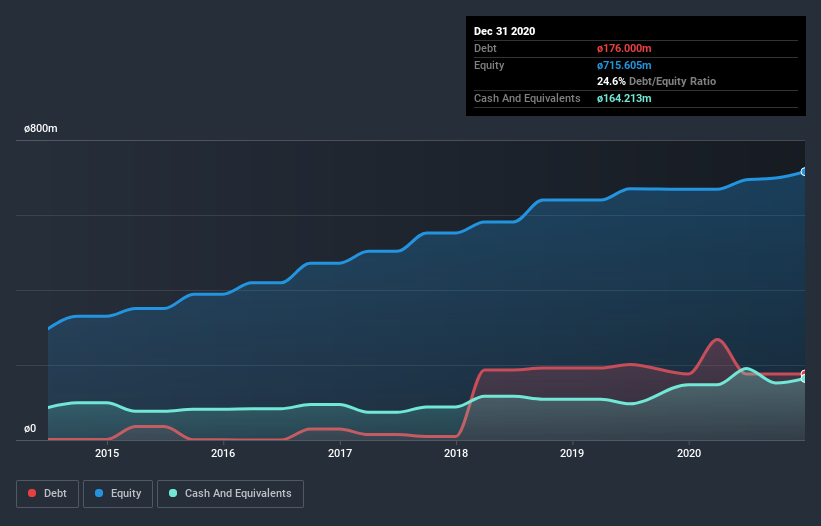Toggle the Equity series legend button
This screenshot has width=821, height=526.
pos(118,494)
